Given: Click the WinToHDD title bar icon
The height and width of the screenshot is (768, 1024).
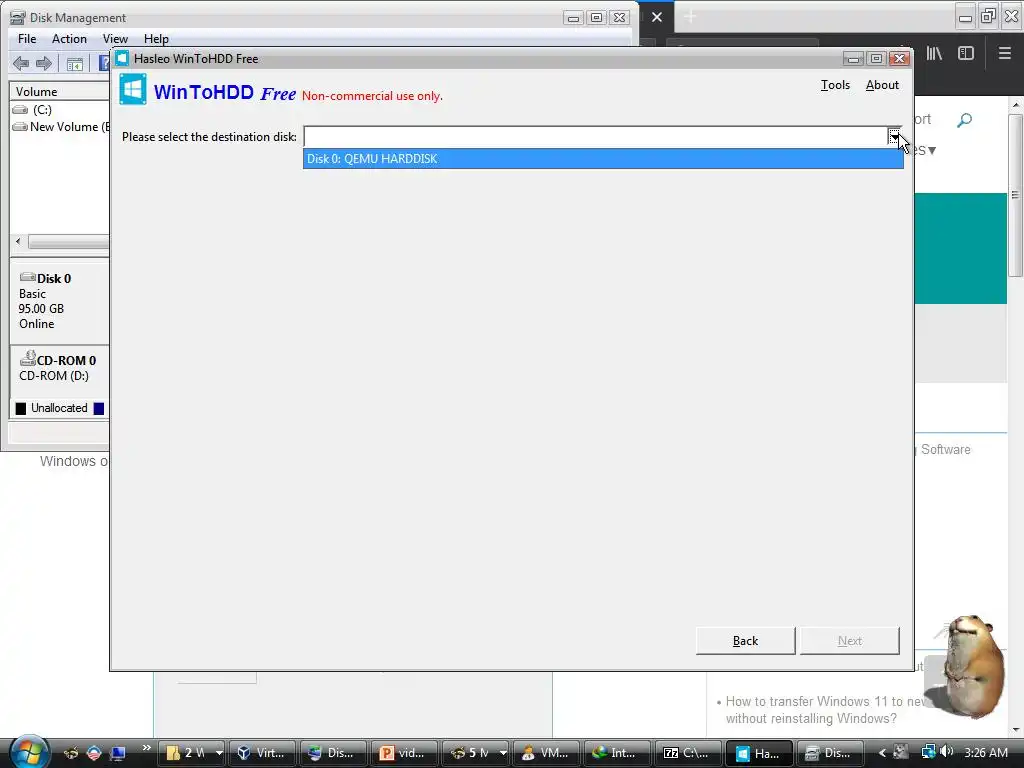Looking at the screenshot, I should click(x=121, y=58).
